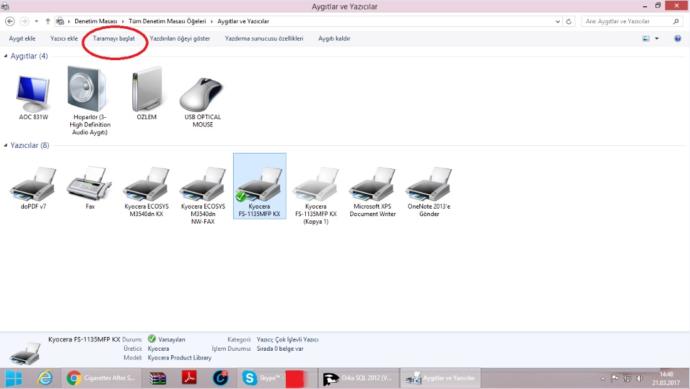
Task: Click the volume icon in system tray
Action: (639, 378)
